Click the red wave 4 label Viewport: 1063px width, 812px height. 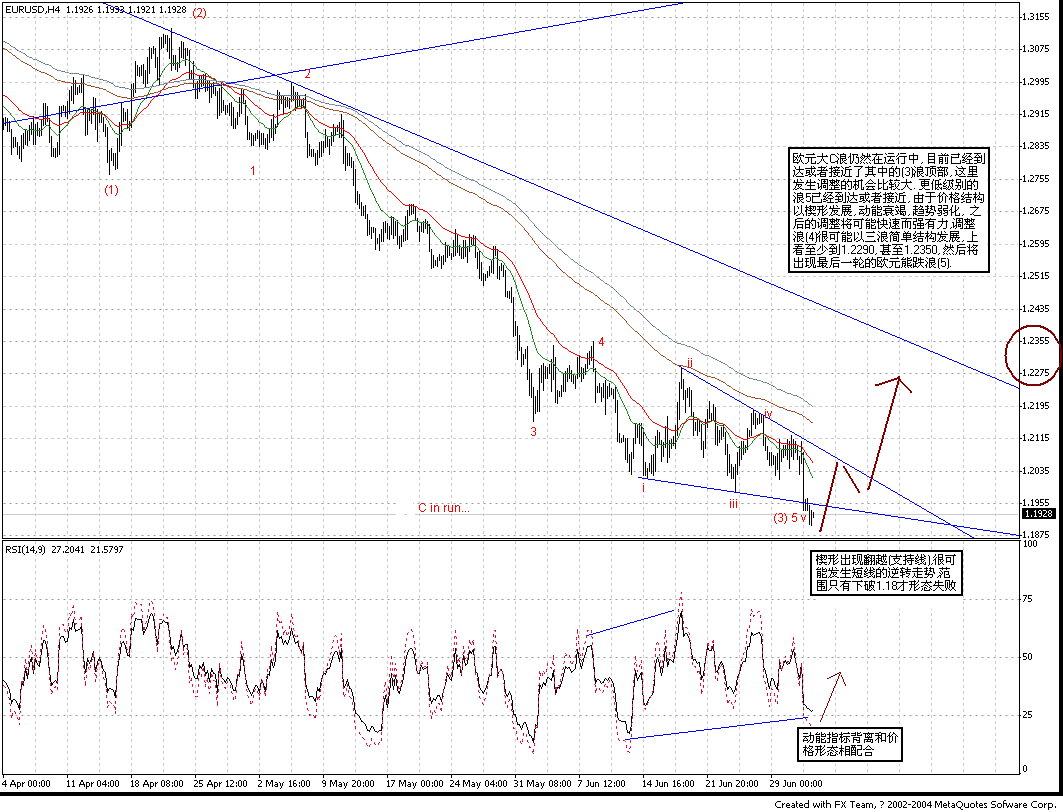(601, 342)
